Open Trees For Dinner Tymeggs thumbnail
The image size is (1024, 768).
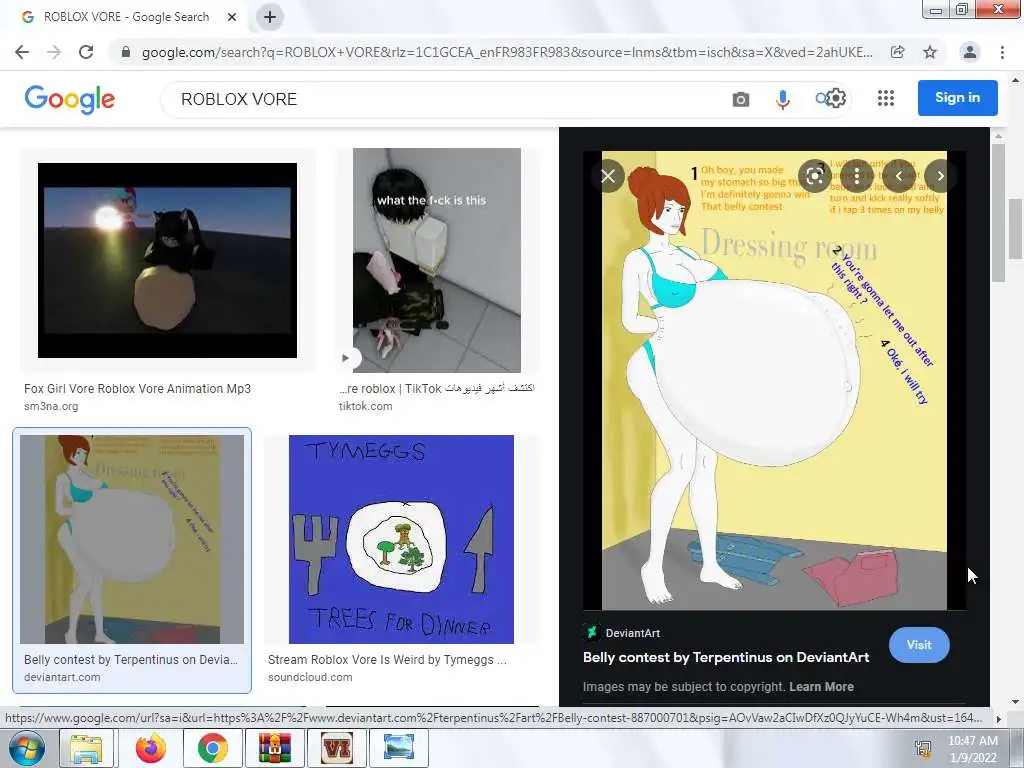tap(401, 539)
